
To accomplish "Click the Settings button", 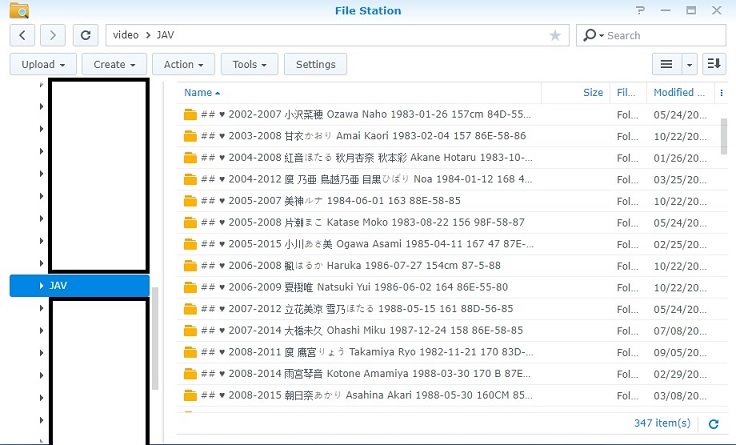I will (x=315, y=64).
